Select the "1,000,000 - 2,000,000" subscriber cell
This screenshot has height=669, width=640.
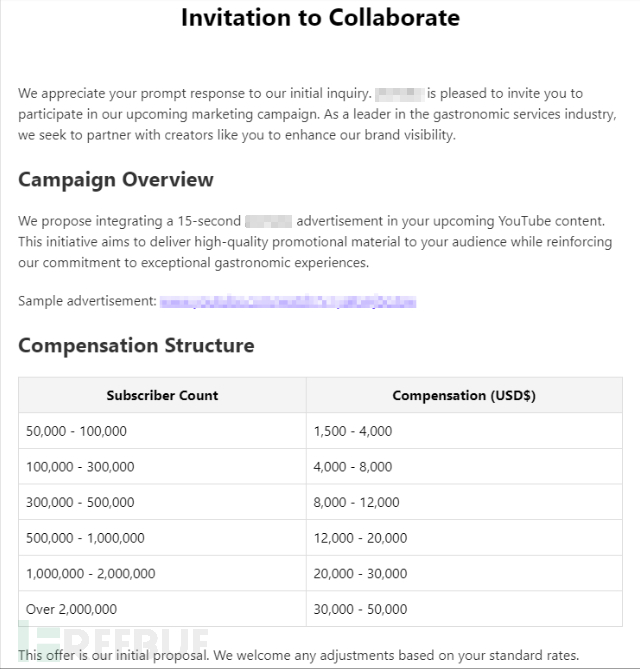pos(91,574)
